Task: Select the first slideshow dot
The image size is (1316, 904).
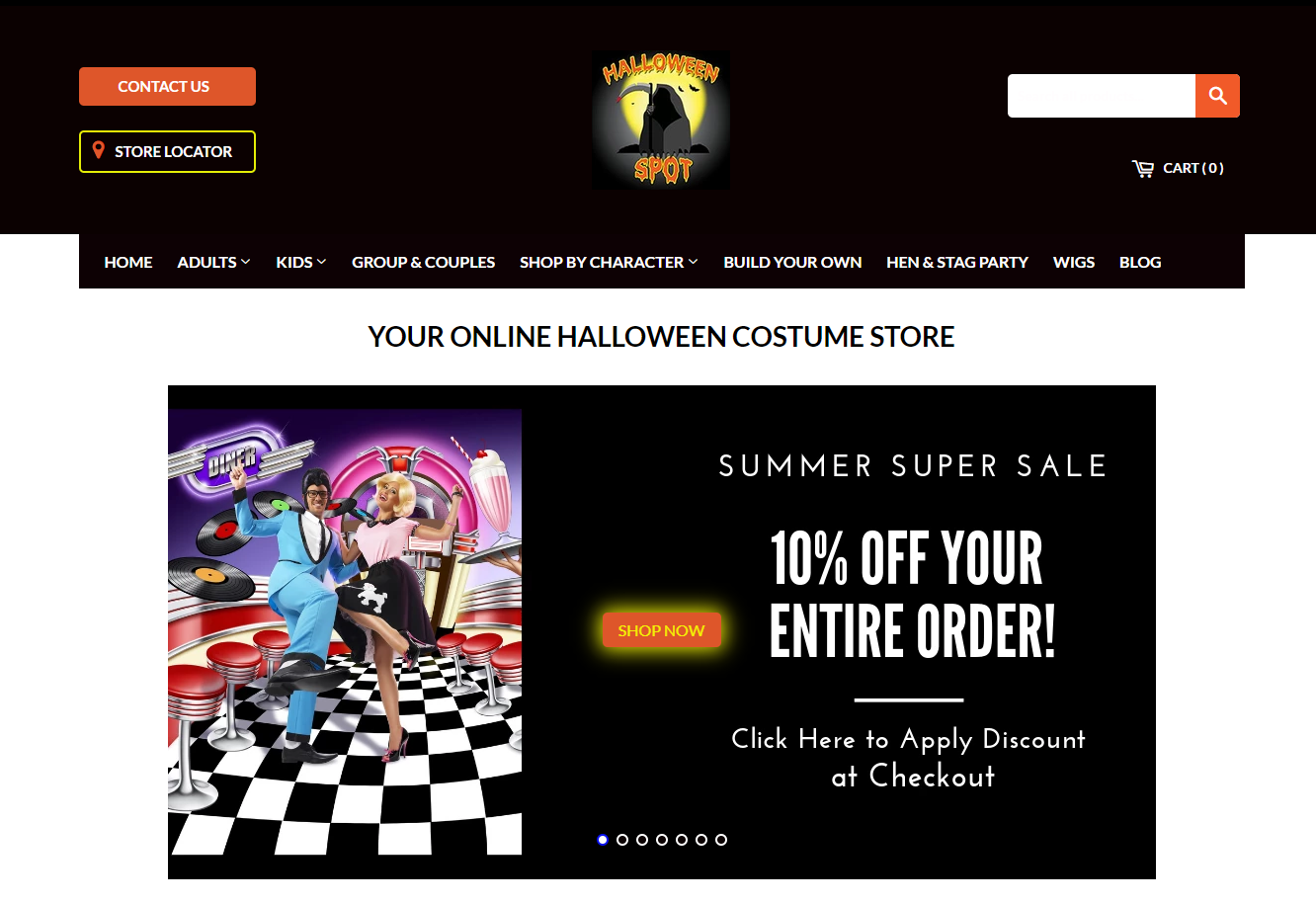Action: coord(603,840)
